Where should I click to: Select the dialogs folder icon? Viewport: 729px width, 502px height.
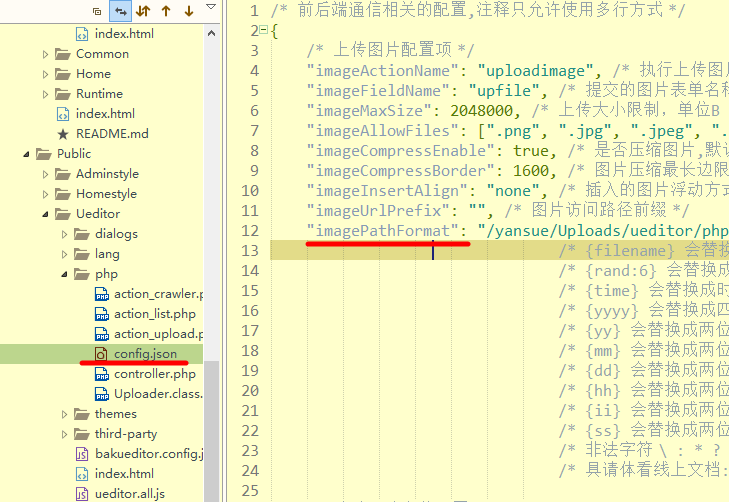81,234
